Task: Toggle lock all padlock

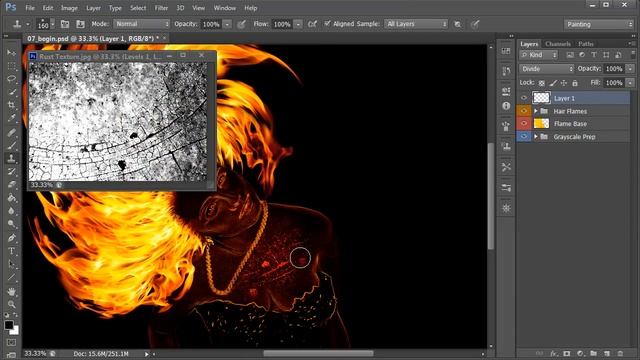Action: 575,83
